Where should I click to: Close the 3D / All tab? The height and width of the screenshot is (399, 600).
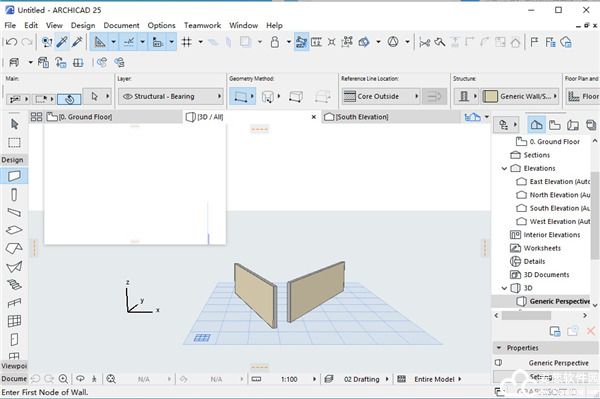[314, 117]
